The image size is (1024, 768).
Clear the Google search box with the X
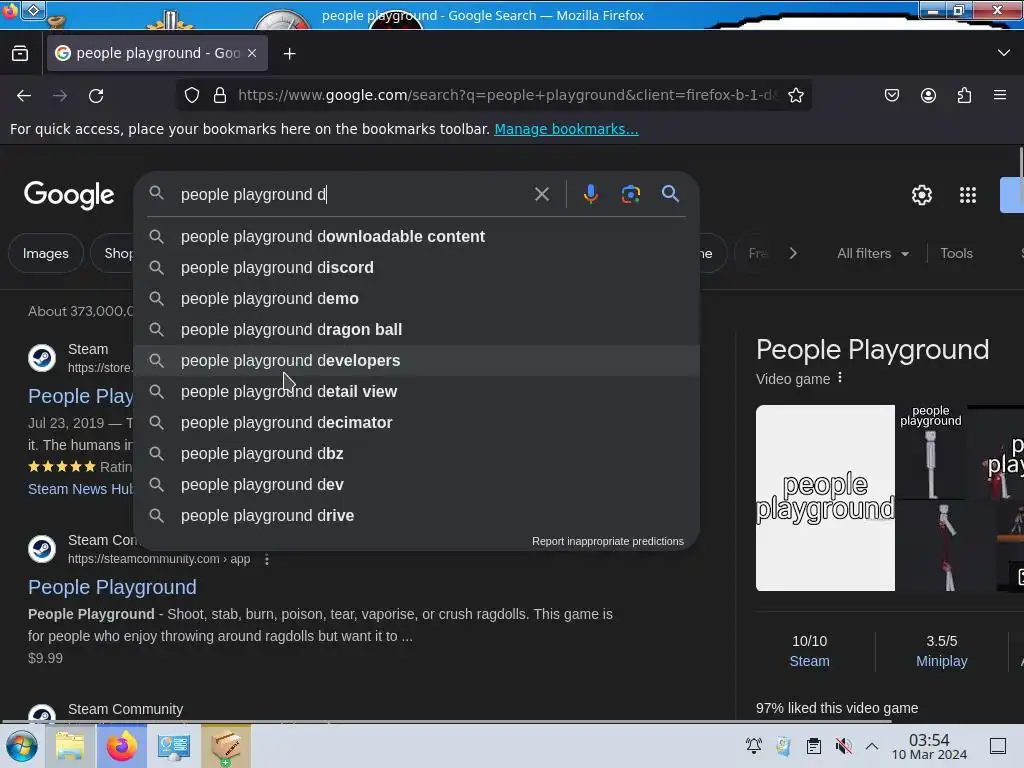click(541, 194)
